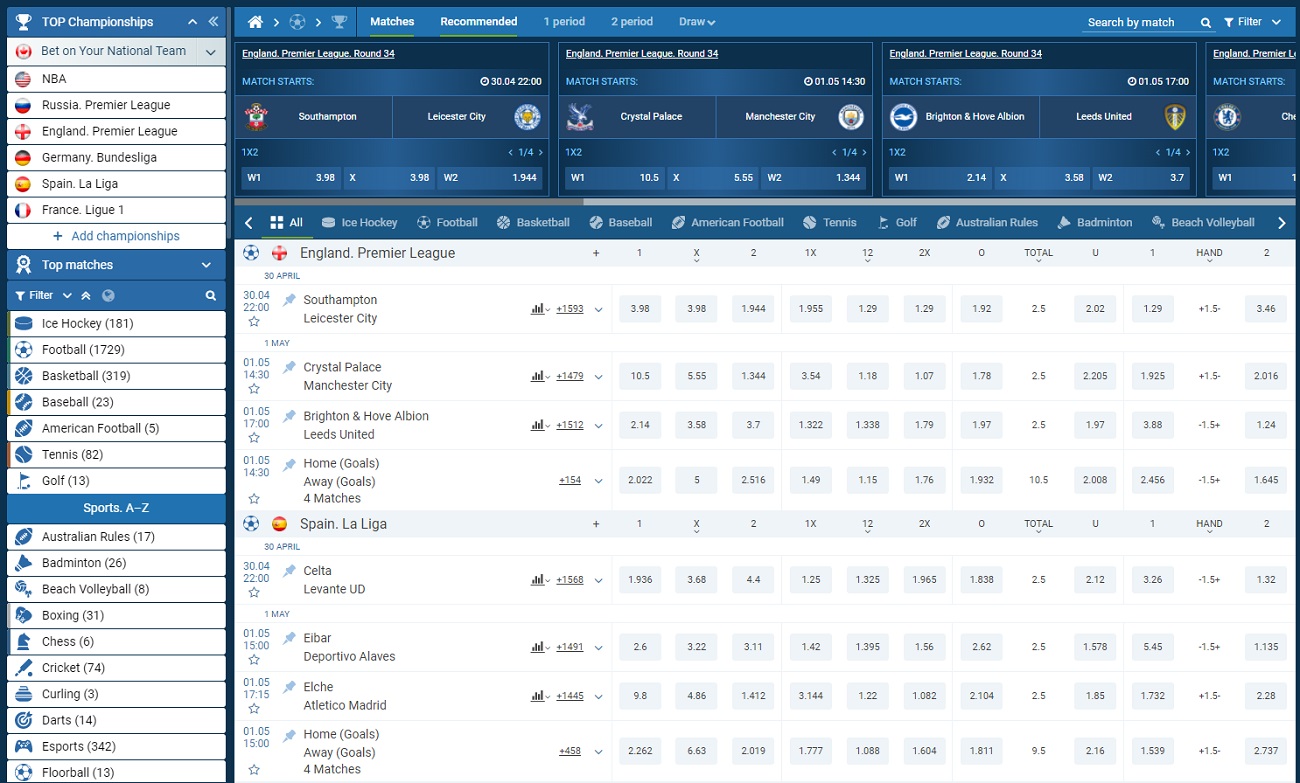Favorite the Southampton vs Leicester match star

[254, 322]
